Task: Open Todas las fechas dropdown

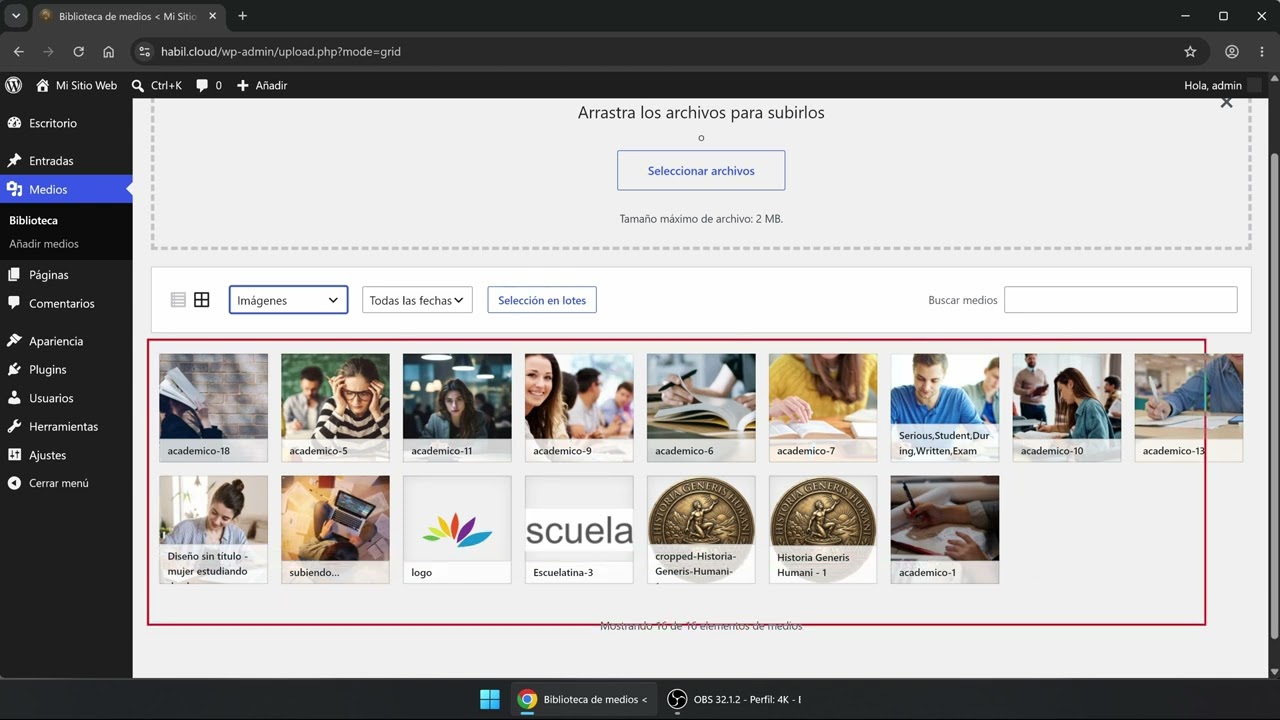Action: click(x=417, y=300)
